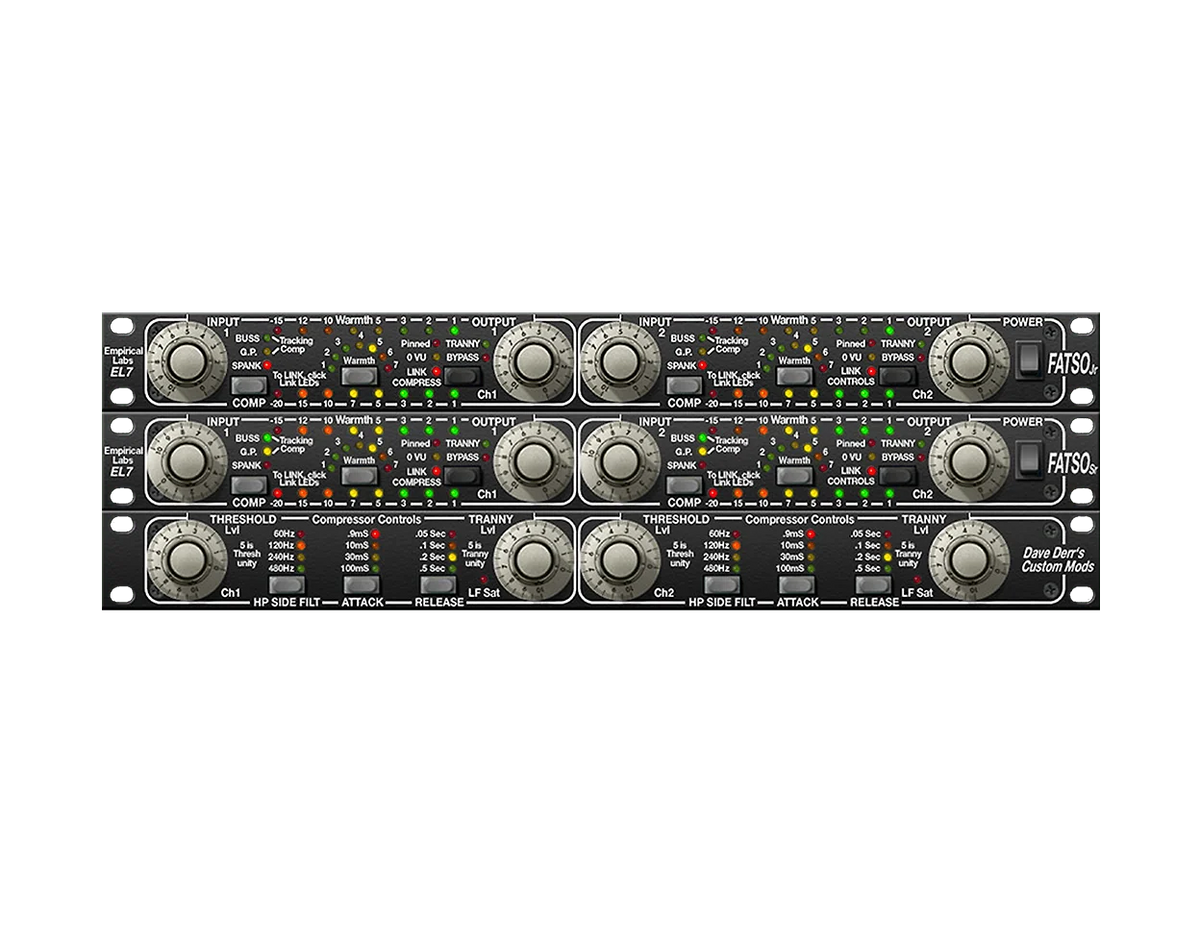Push the black Tranny/Bypass button on FATSO Jr Ch1
Screen dimensions: 1200x942
point(463,376)
